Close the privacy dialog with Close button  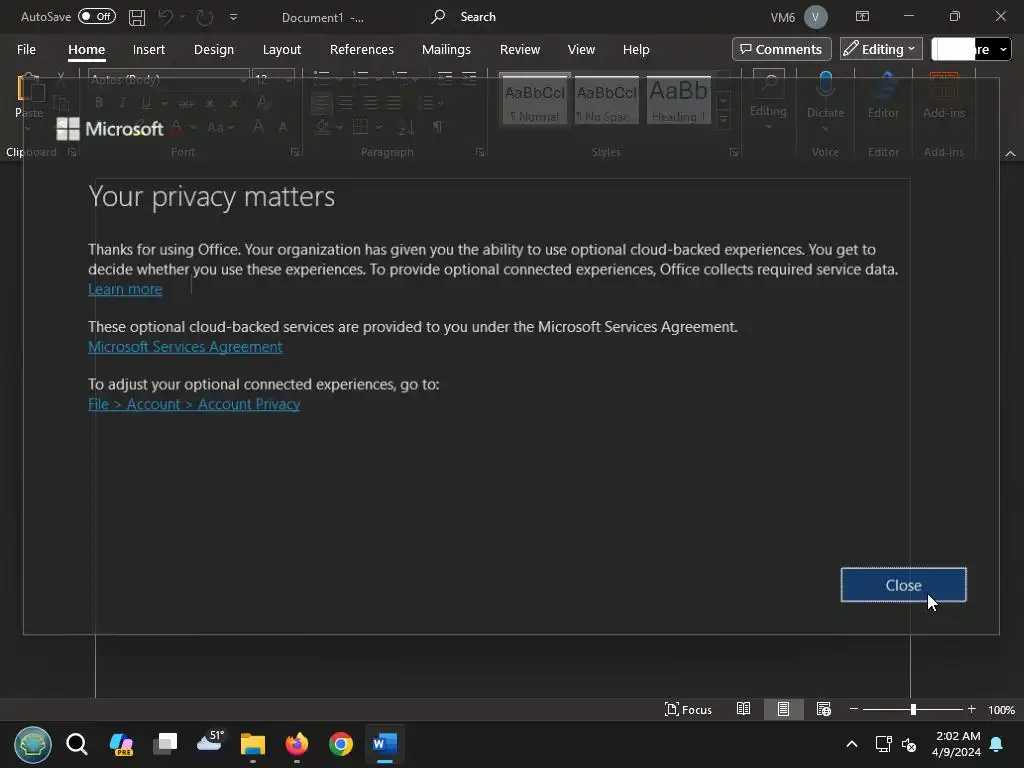pyautogui.click(x=903, y=584)
